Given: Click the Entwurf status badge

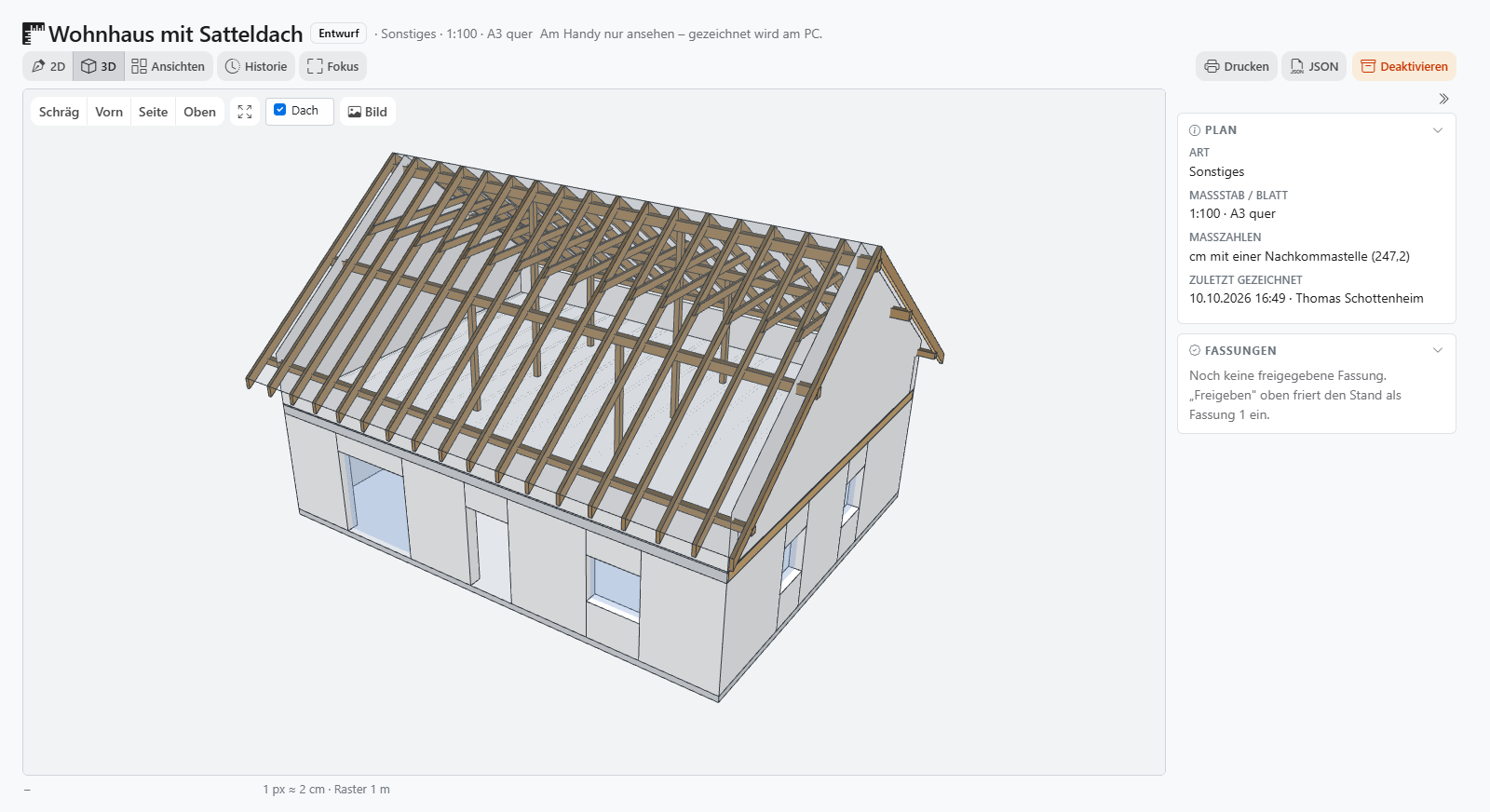Looking at the screenshot, I should [339, 34].
